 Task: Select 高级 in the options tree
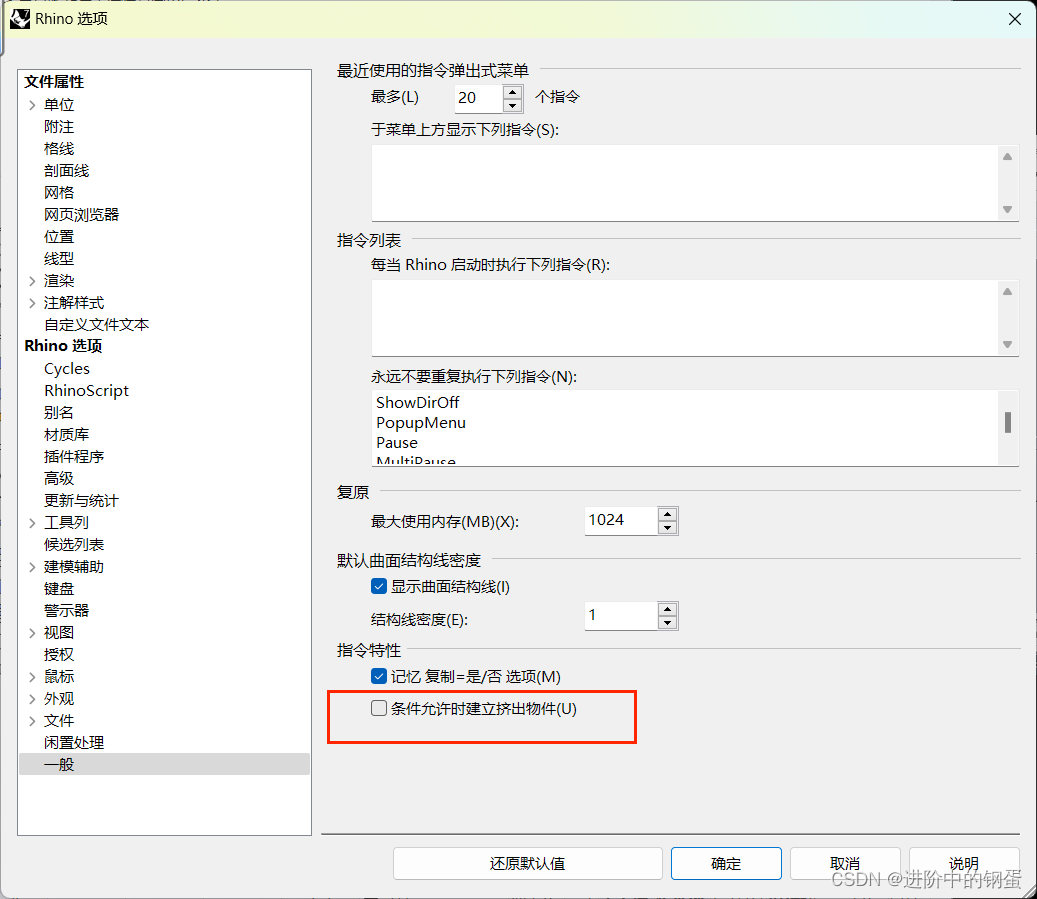coord(59,478)
